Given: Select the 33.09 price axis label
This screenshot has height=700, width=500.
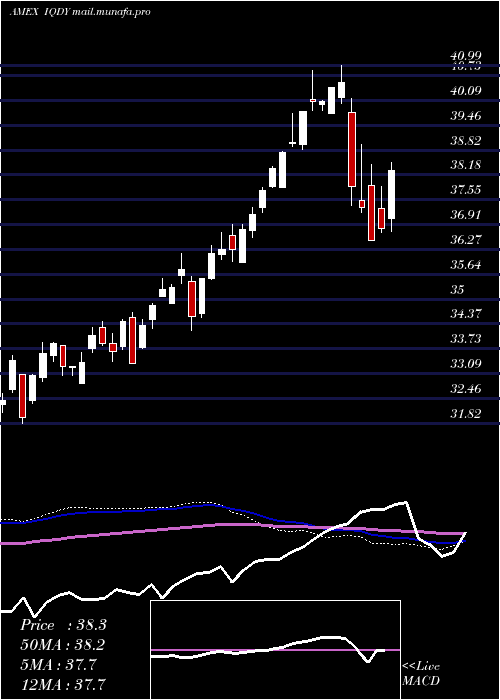Looking at the screenshot, I should pos(466,364).
